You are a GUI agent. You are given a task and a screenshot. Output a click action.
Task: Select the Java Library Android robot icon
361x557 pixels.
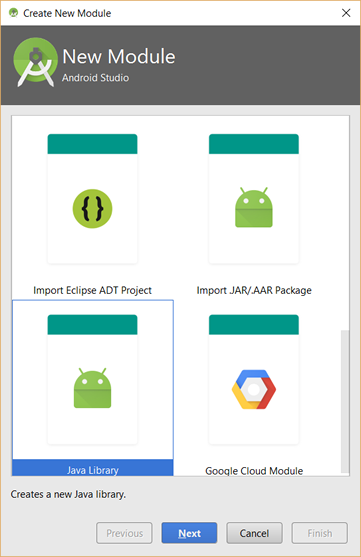coord(92,388)
